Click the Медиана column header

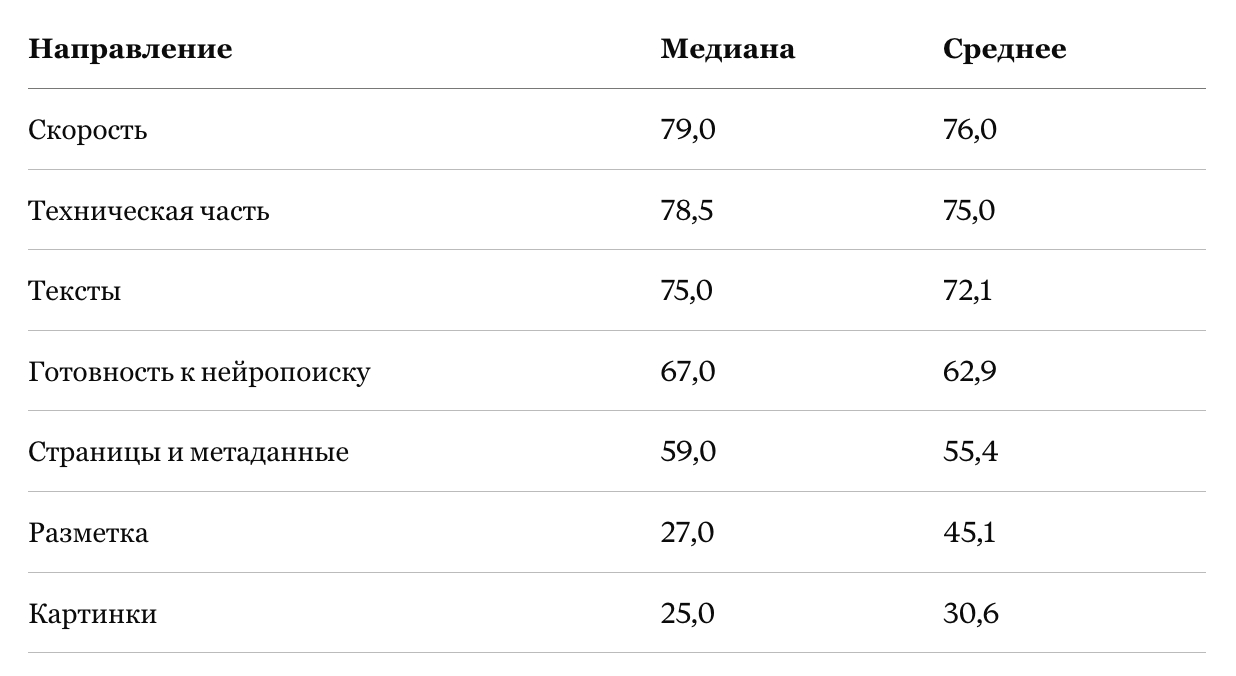[x=728, y=49]
